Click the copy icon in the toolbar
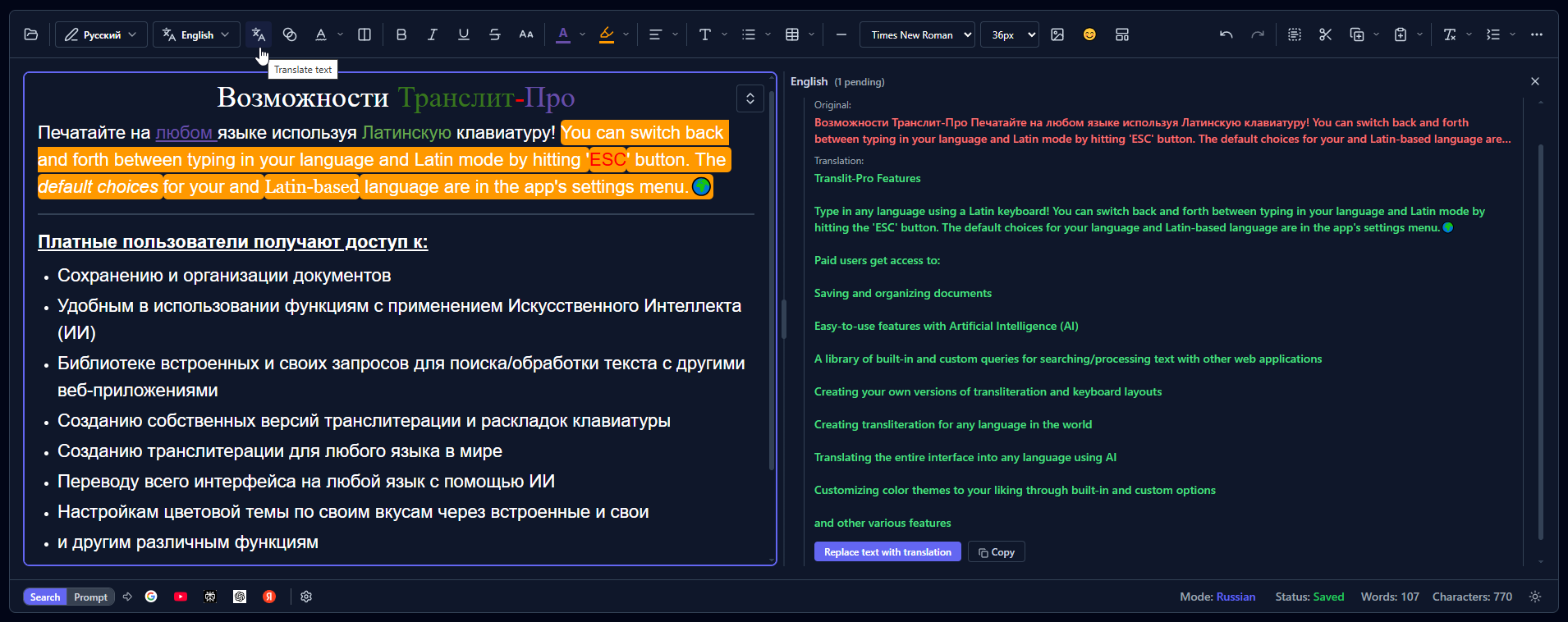Image resolution: width=1568 pixels, height=622 pixels. coord(1357,34)
